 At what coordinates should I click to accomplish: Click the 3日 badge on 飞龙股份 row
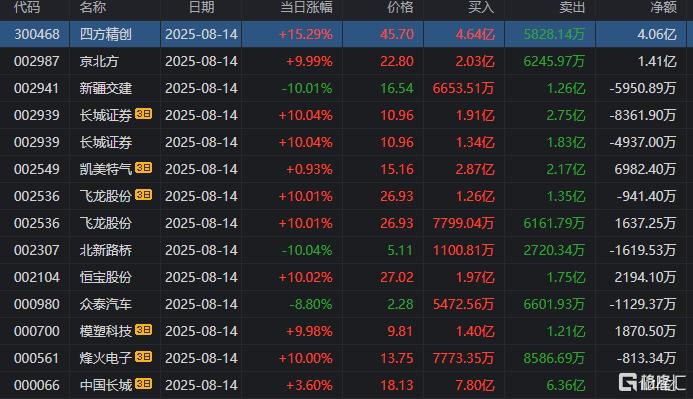tap(143, 194)
